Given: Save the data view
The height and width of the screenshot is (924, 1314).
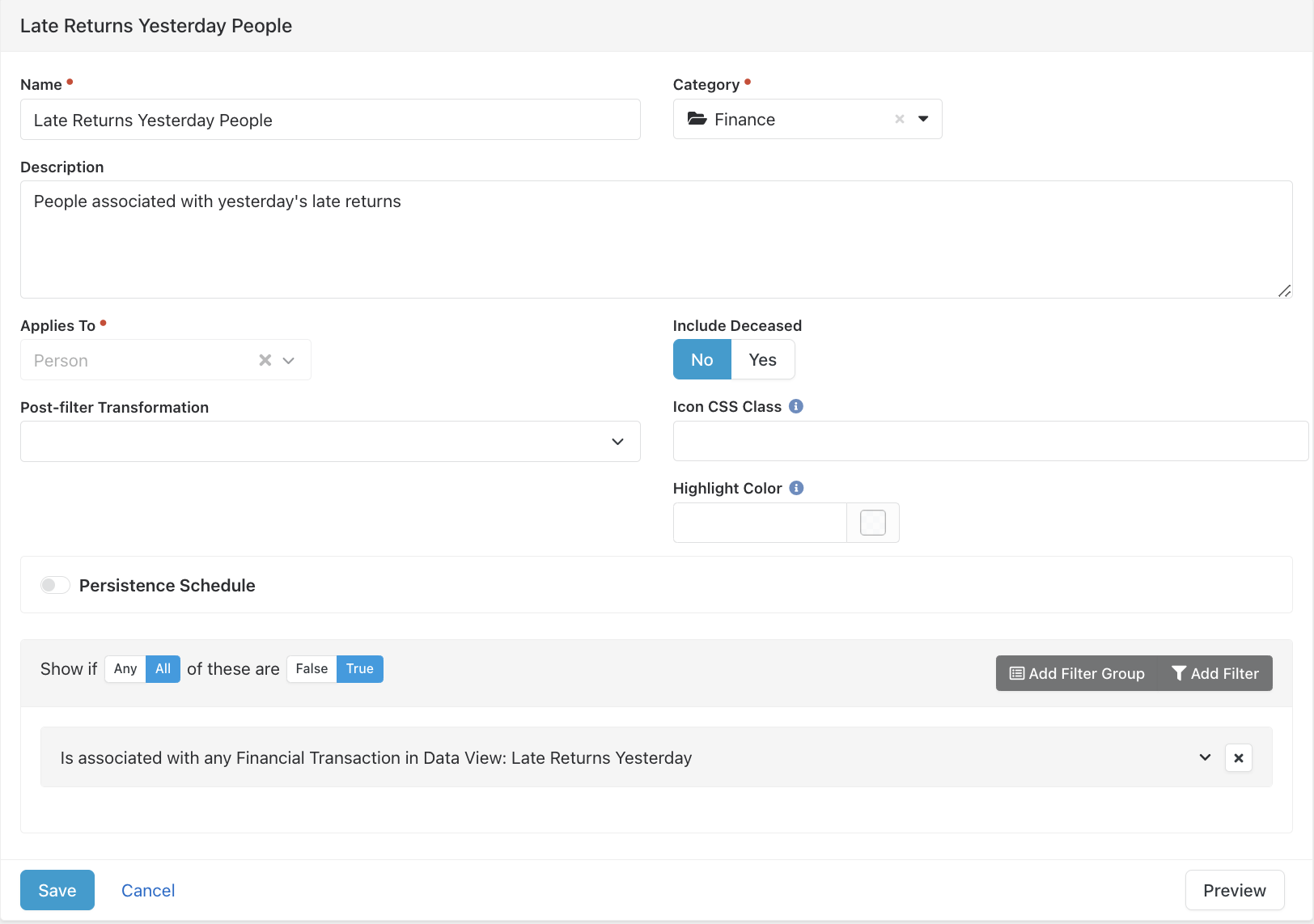Looking at the screenshot, I should tap(57, 890).
